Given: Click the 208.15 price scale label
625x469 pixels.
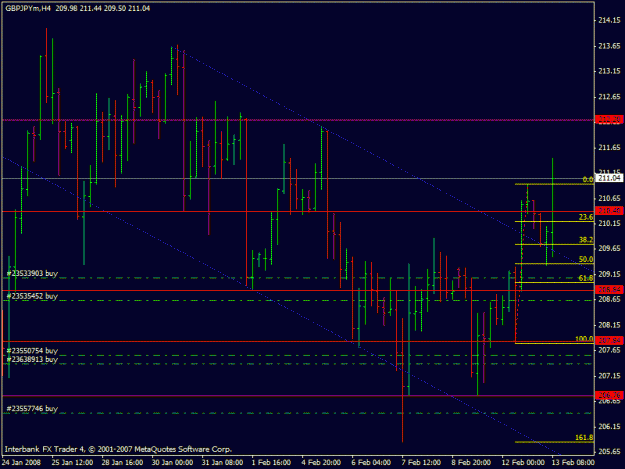Looking at the screenshot, I should click(x=609, y=325).
